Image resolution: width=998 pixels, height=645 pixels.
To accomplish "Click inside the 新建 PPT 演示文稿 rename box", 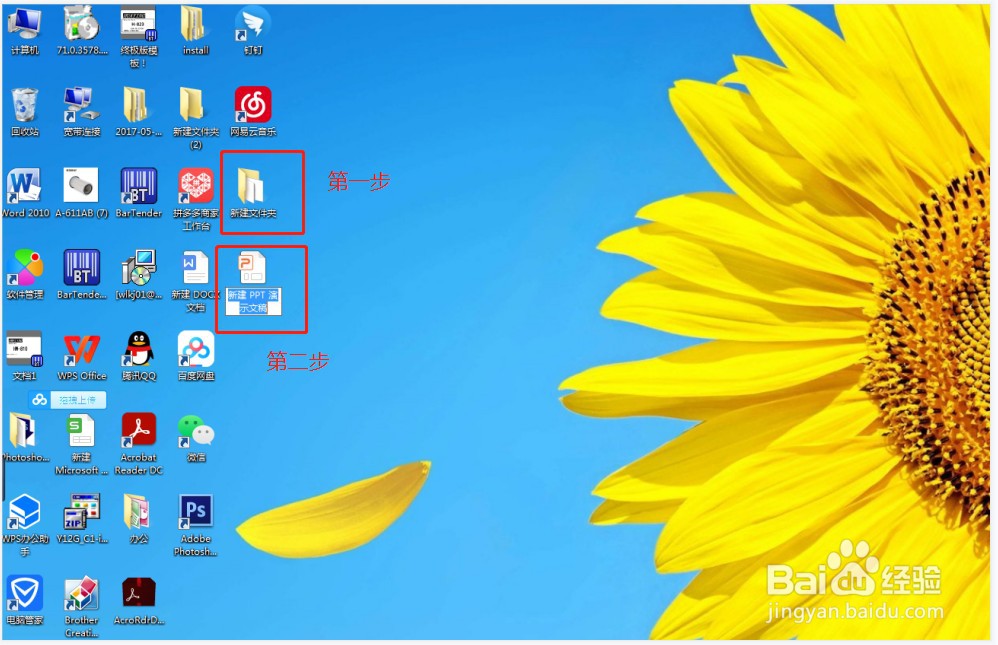I will [253, 302].
